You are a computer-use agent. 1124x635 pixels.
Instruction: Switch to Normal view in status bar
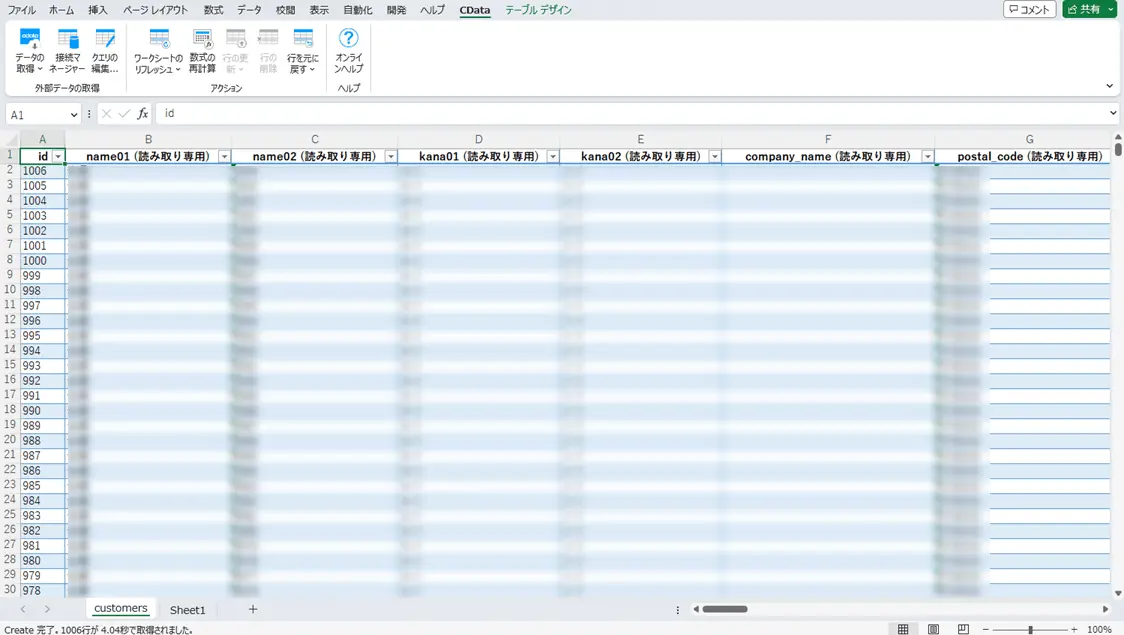pos(903,629)
